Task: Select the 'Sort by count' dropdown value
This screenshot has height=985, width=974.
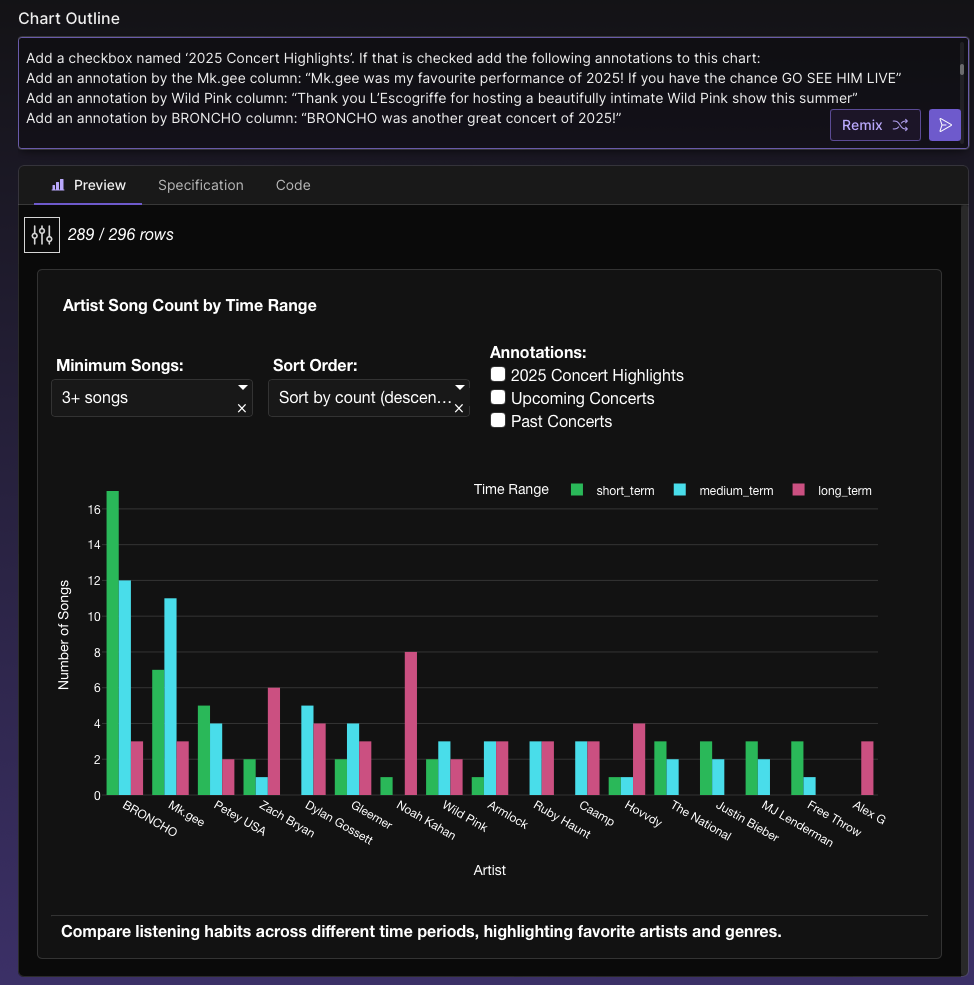Action: click(365, 398)
